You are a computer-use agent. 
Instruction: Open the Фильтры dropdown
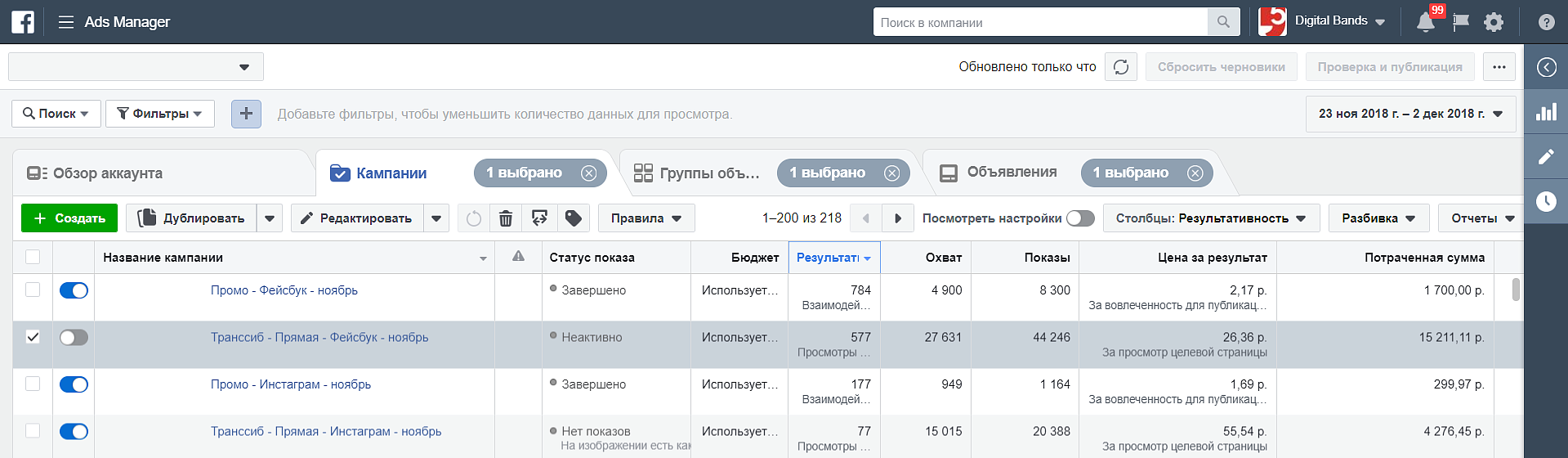pos(160,114)
